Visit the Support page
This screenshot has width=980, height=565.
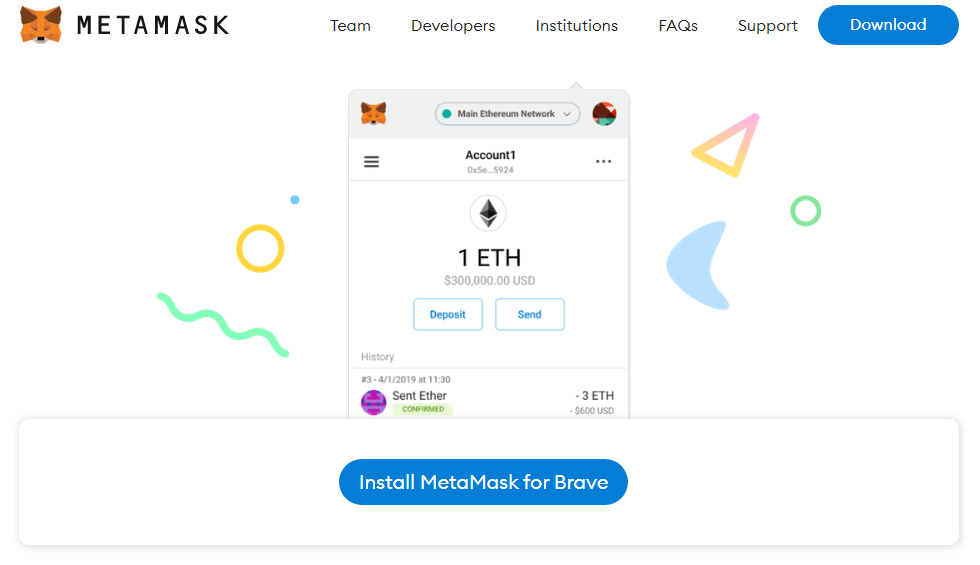point(768,26)
